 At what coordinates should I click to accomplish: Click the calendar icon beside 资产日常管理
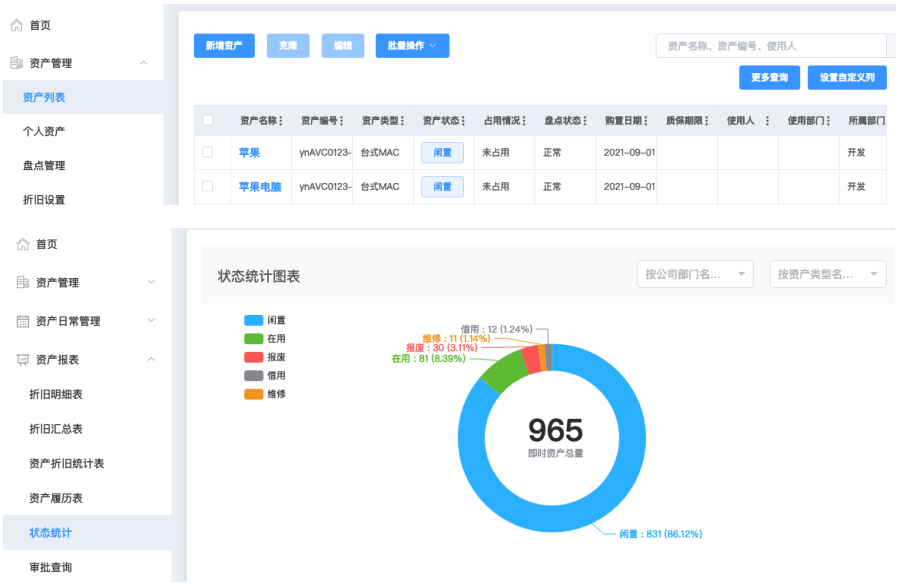22,321
